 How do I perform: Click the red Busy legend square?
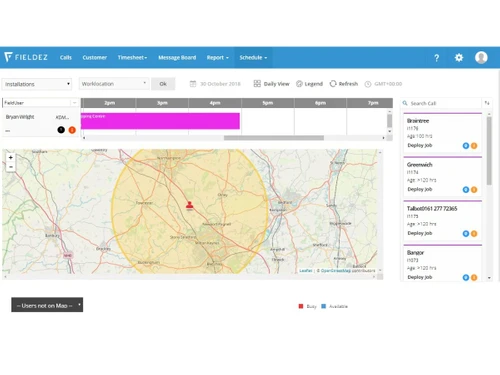click(x=301, y=306)
